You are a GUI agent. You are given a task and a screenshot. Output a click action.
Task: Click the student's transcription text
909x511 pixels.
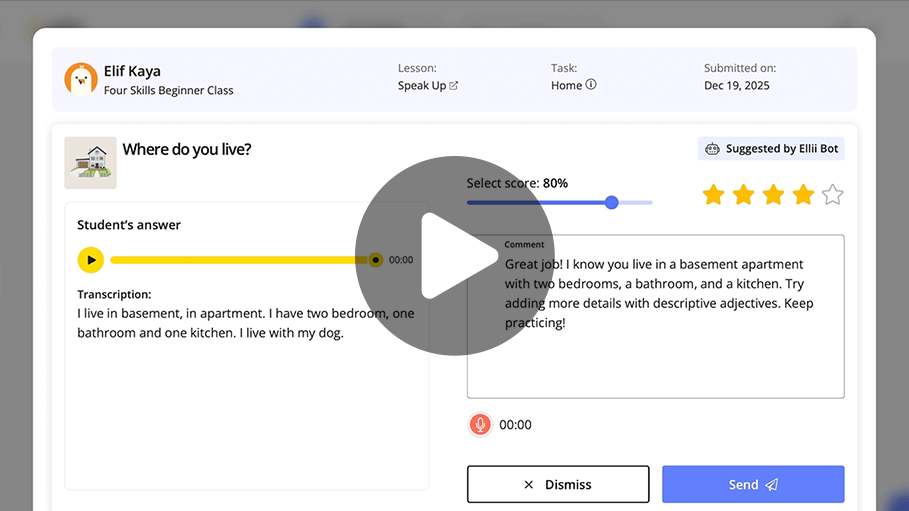246,323
